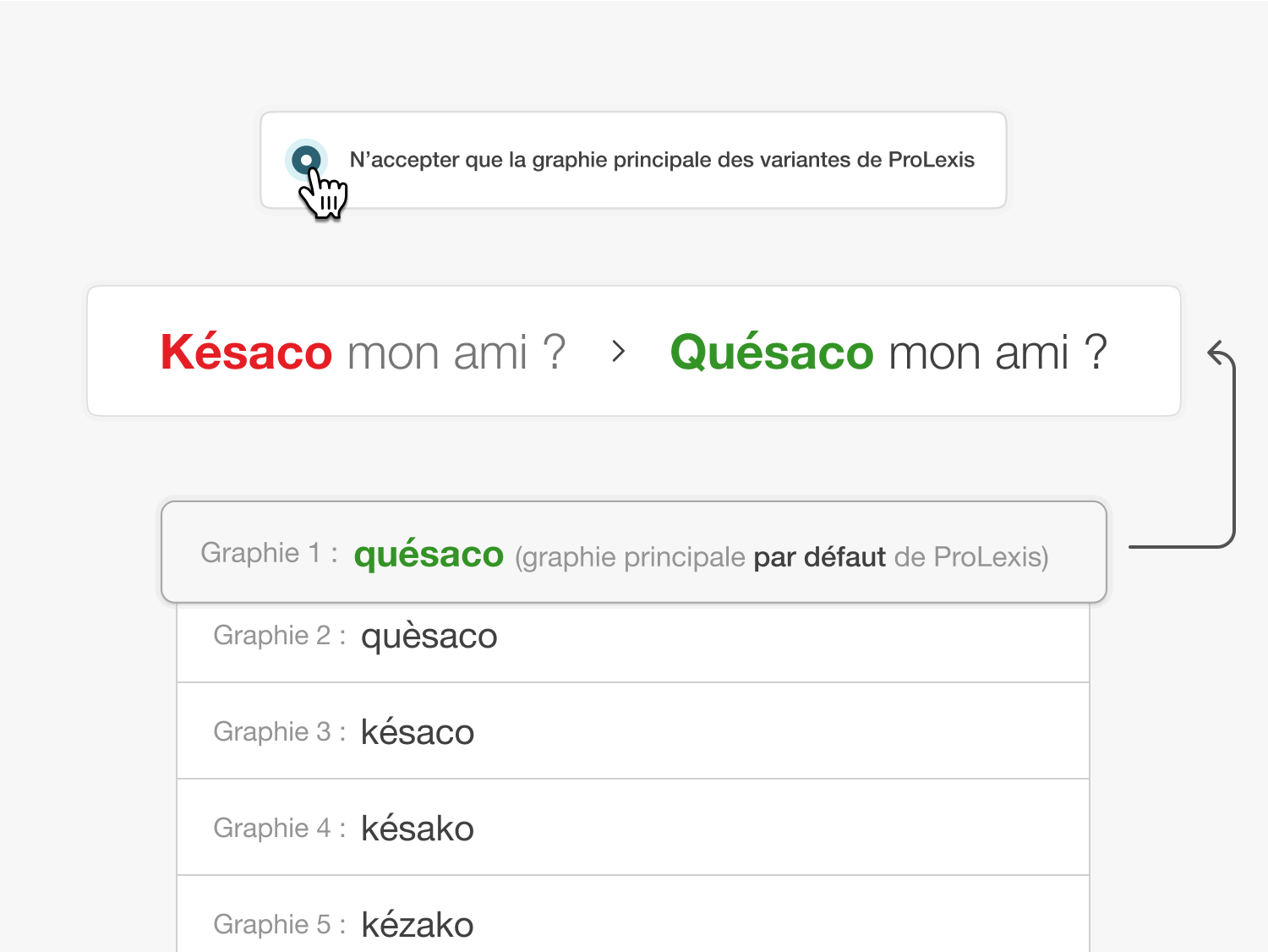Click "mon ami ?" after the green Quésaco

tap(997, 353)
